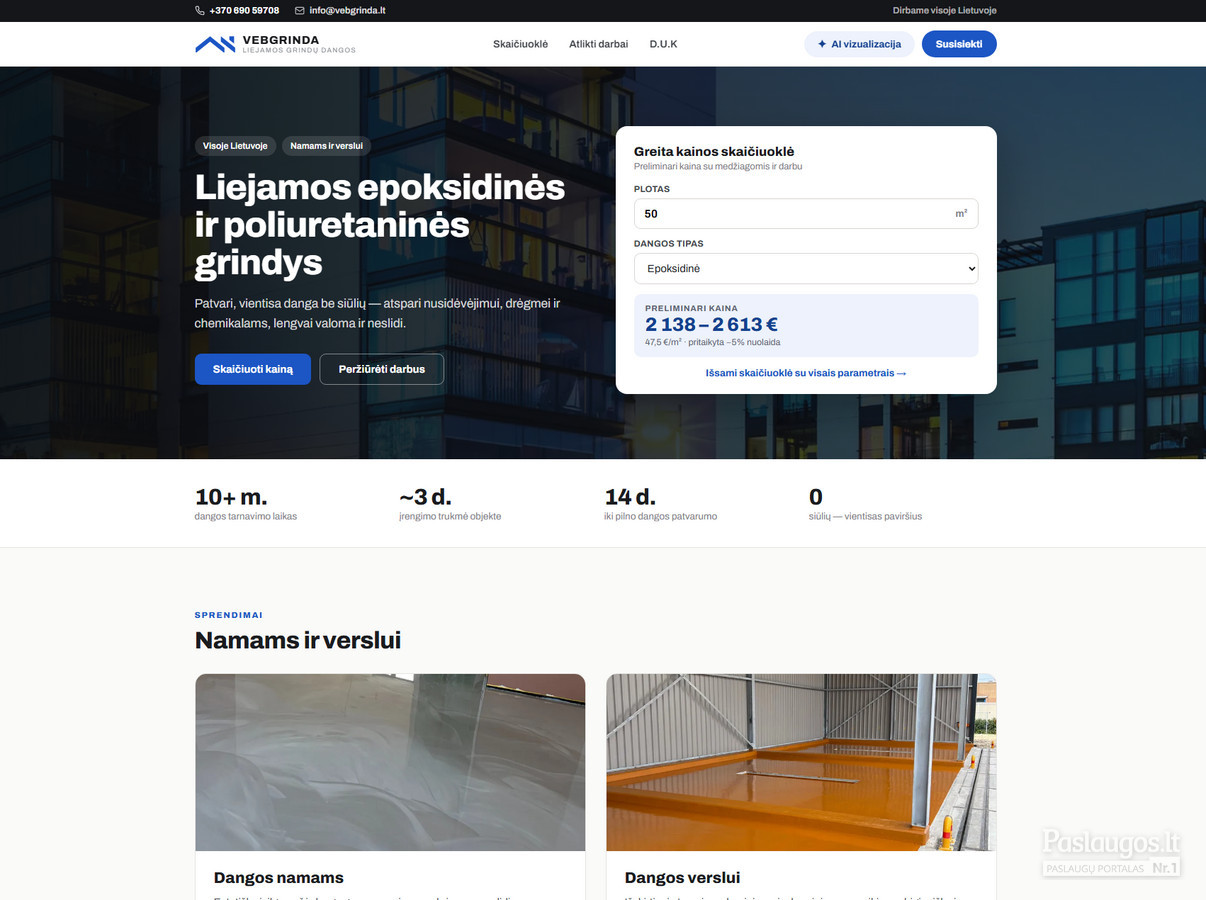Click the 10+ m. statistic
Viewport: 1206px width, 900px height.
pyautogui.click(x=246, y=504)
